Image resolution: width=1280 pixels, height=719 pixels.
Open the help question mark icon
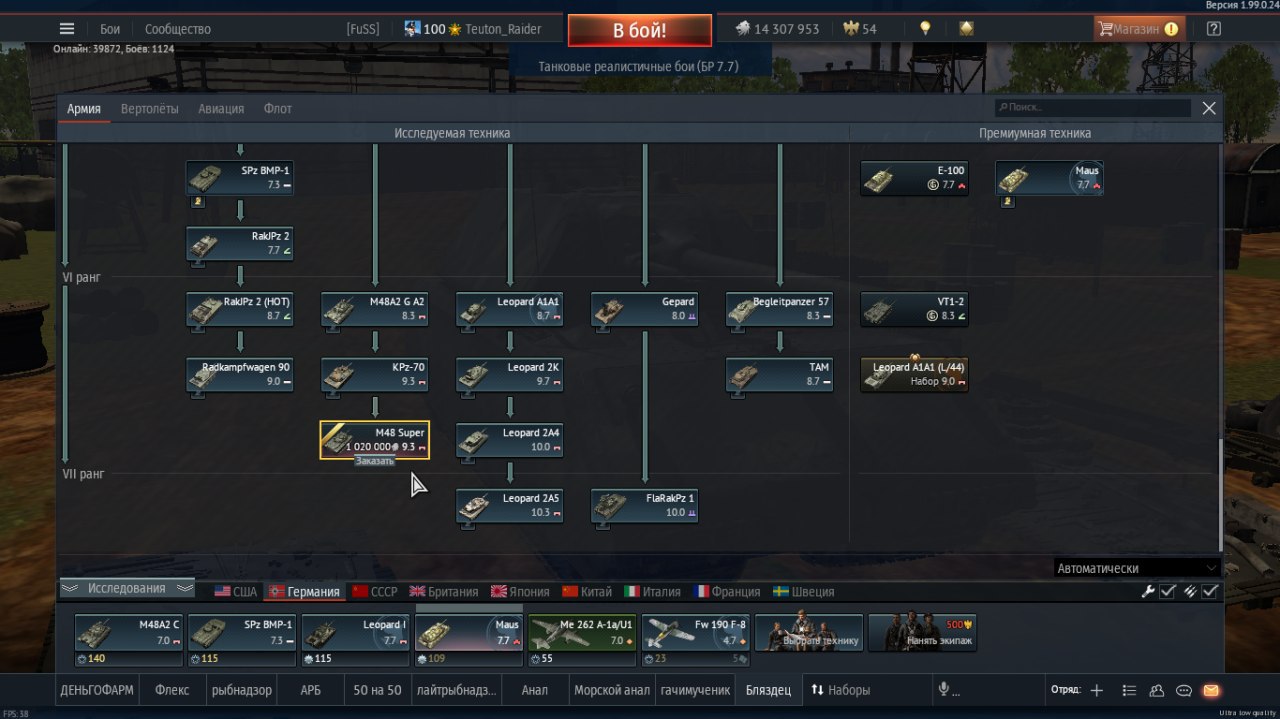1213,29
